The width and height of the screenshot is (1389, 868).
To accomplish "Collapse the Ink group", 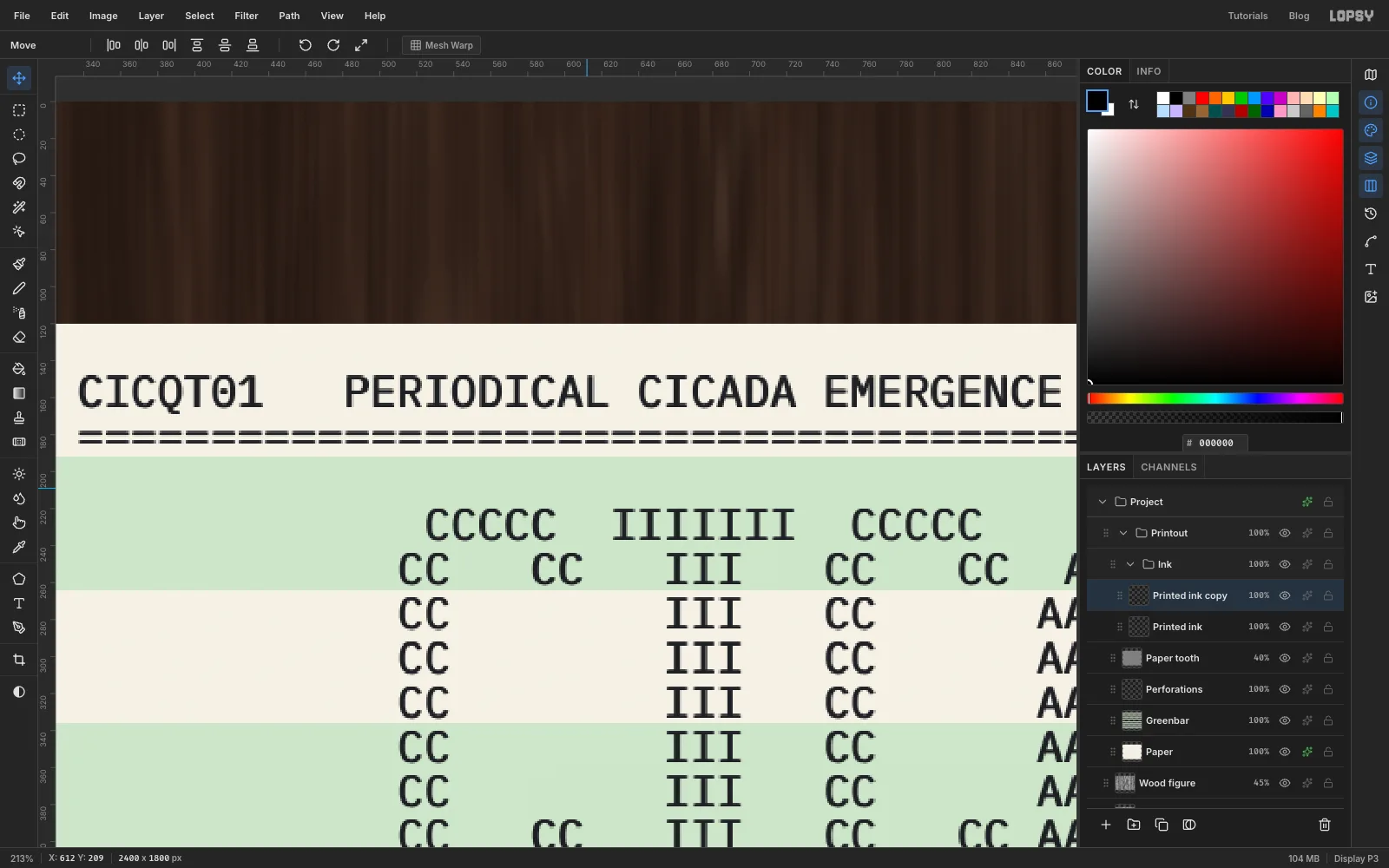I will (1130, 564).
